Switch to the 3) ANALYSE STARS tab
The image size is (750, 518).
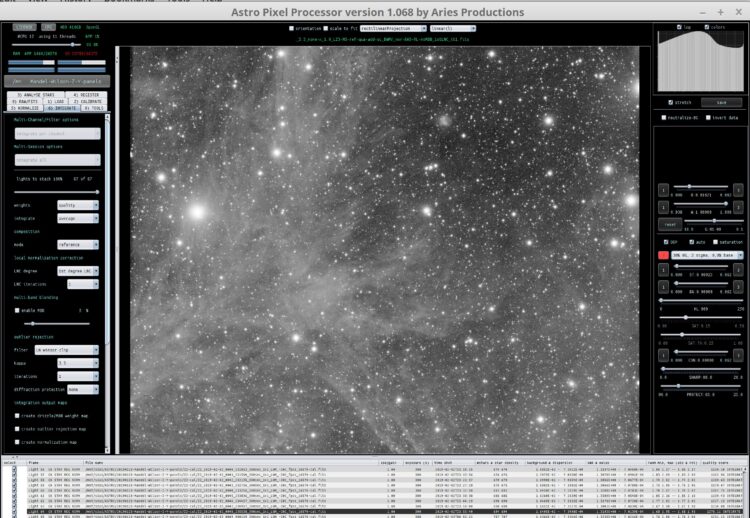[36, 95]
